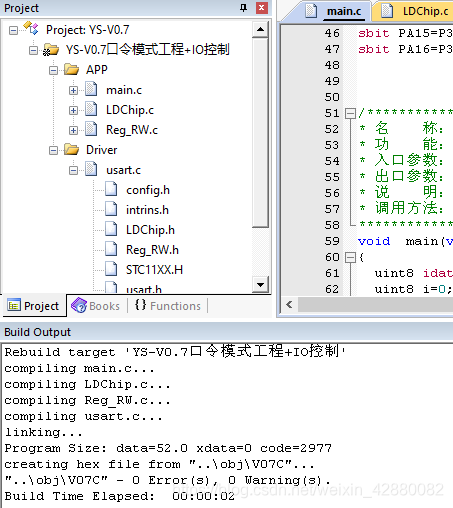
Task: Click project tree scroll down arrow
Action: pos(260,285)
